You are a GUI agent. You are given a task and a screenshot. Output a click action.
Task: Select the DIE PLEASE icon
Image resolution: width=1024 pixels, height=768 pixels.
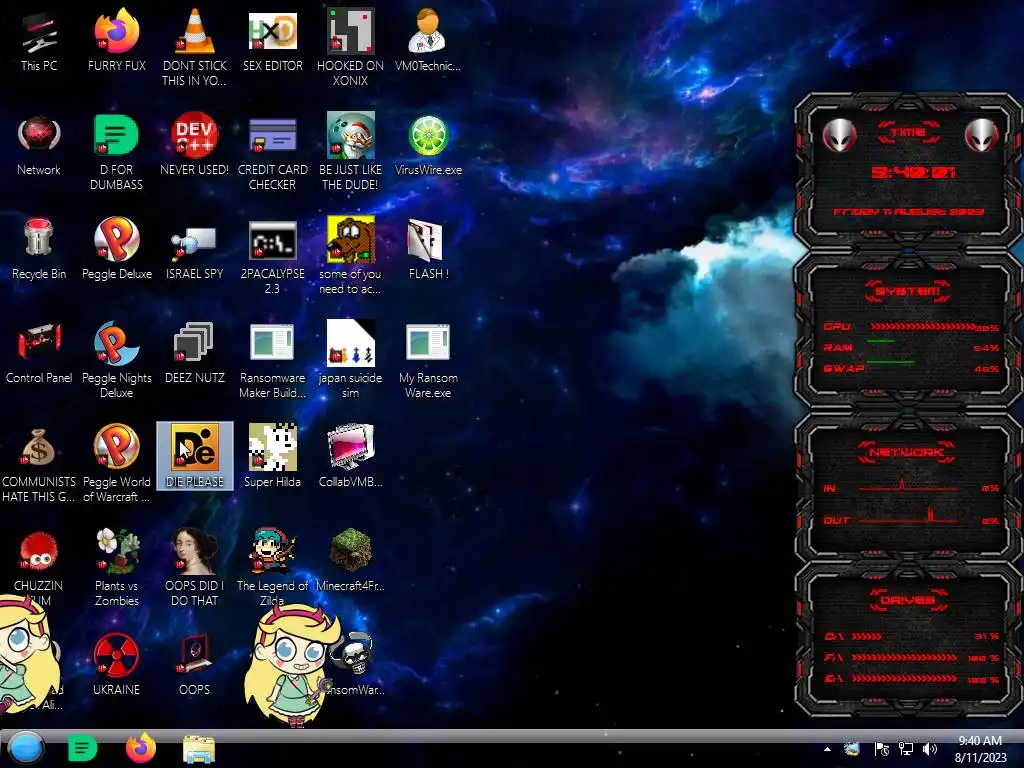click(195, 456)
